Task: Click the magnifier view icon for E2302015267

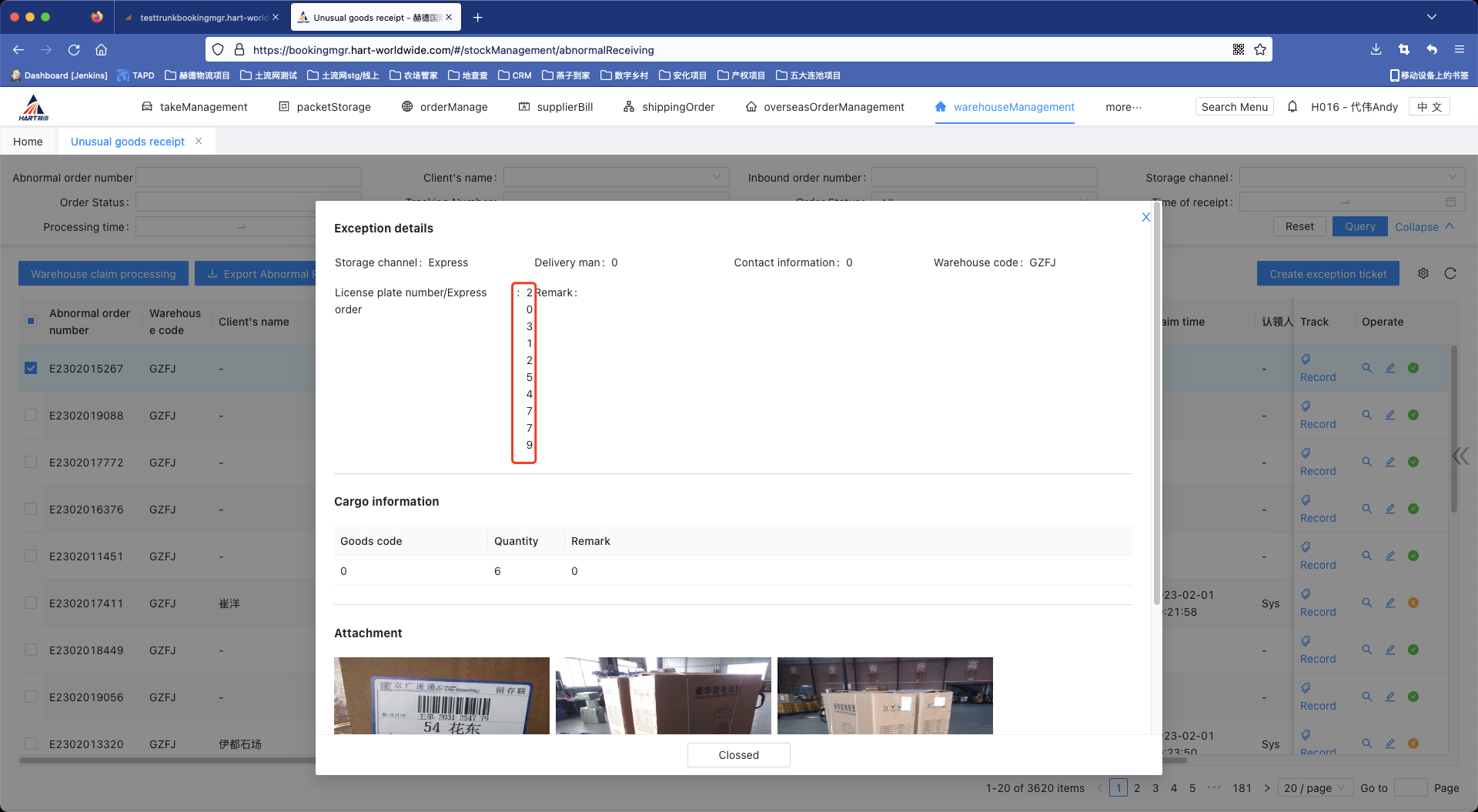Action: pyautogui.click(x=1367, y=368)
